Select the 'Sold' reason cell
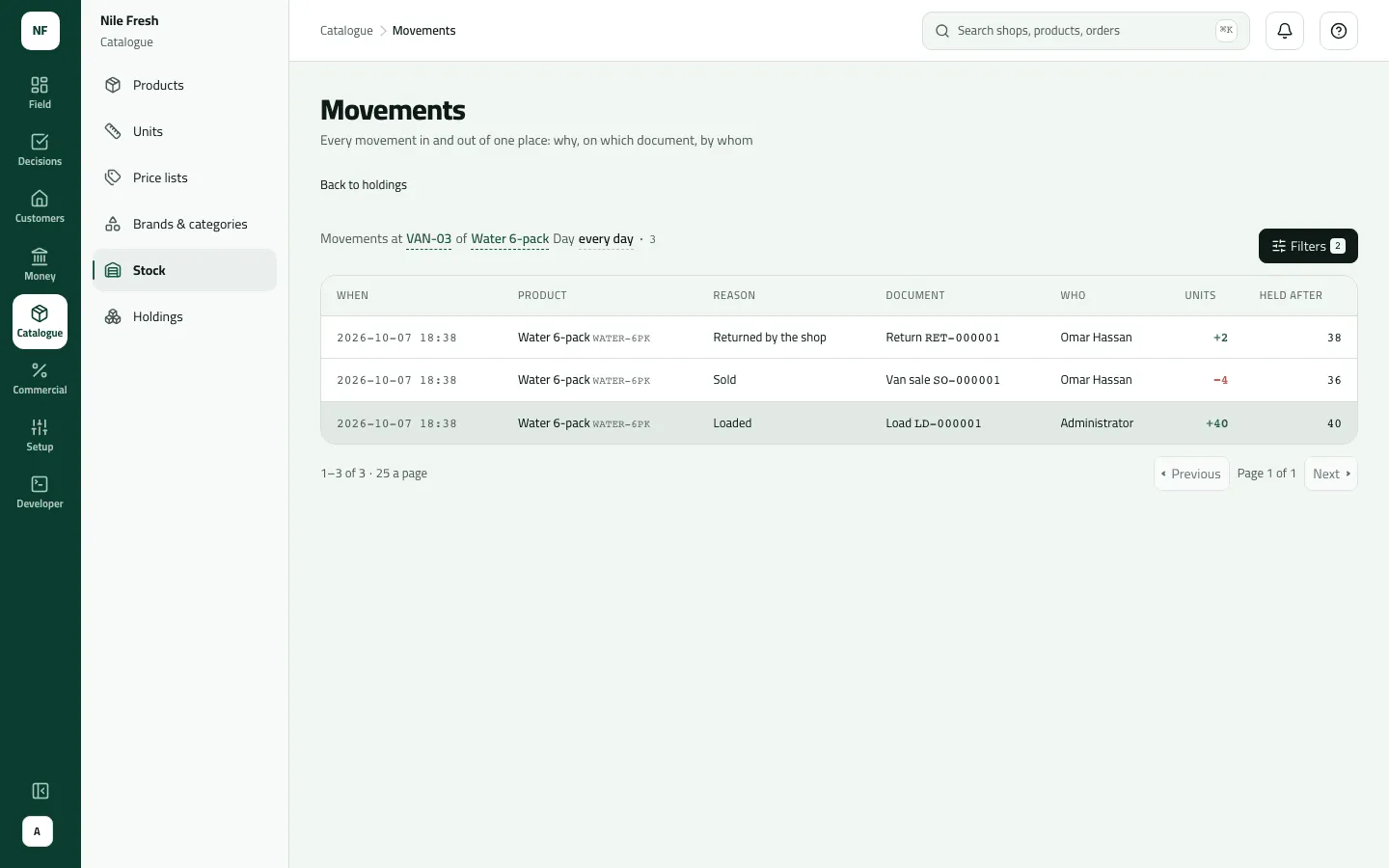This screenshot has height=868, width=1389. pyautogui.click(x=724, y=380)
